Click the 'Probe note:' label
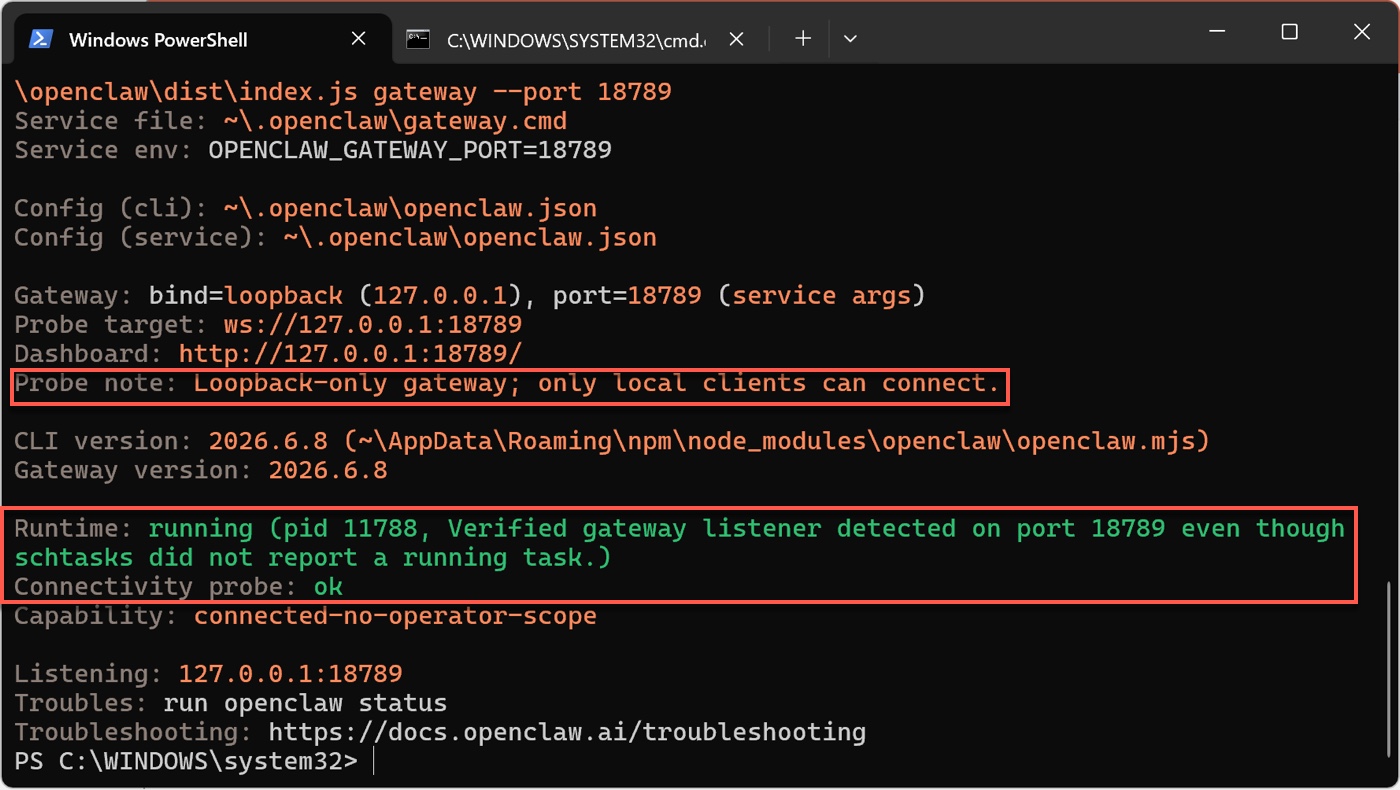Viewport: 1400px width, 790px height. (x=95, y=383)
